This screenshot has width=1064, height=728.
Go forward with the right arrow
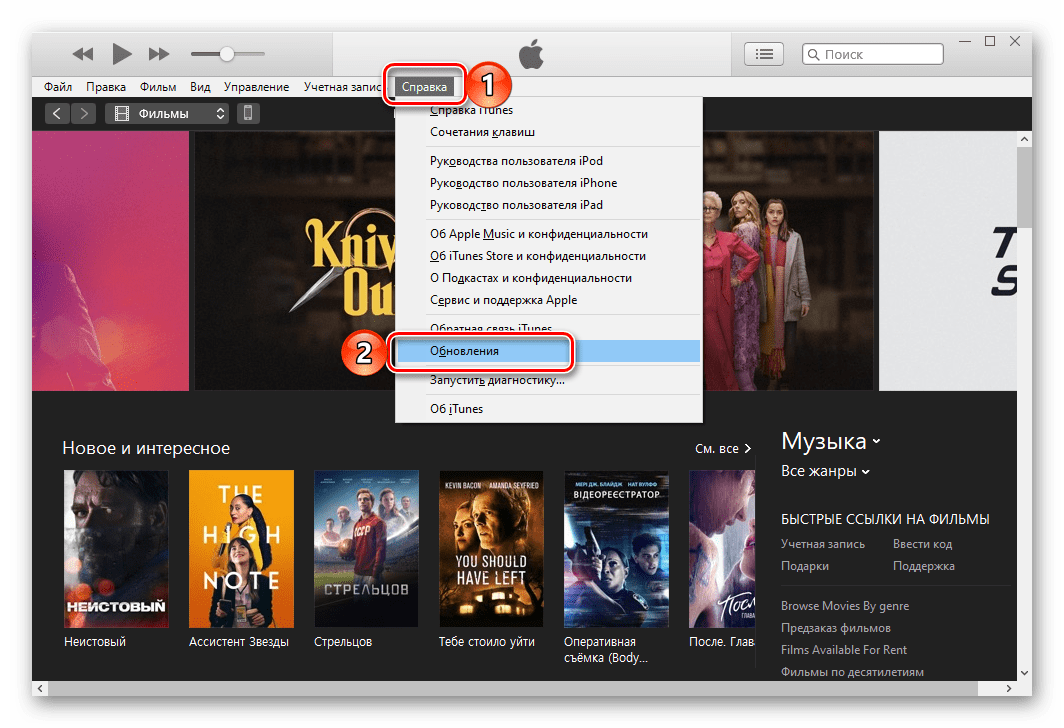click(84, 114)
